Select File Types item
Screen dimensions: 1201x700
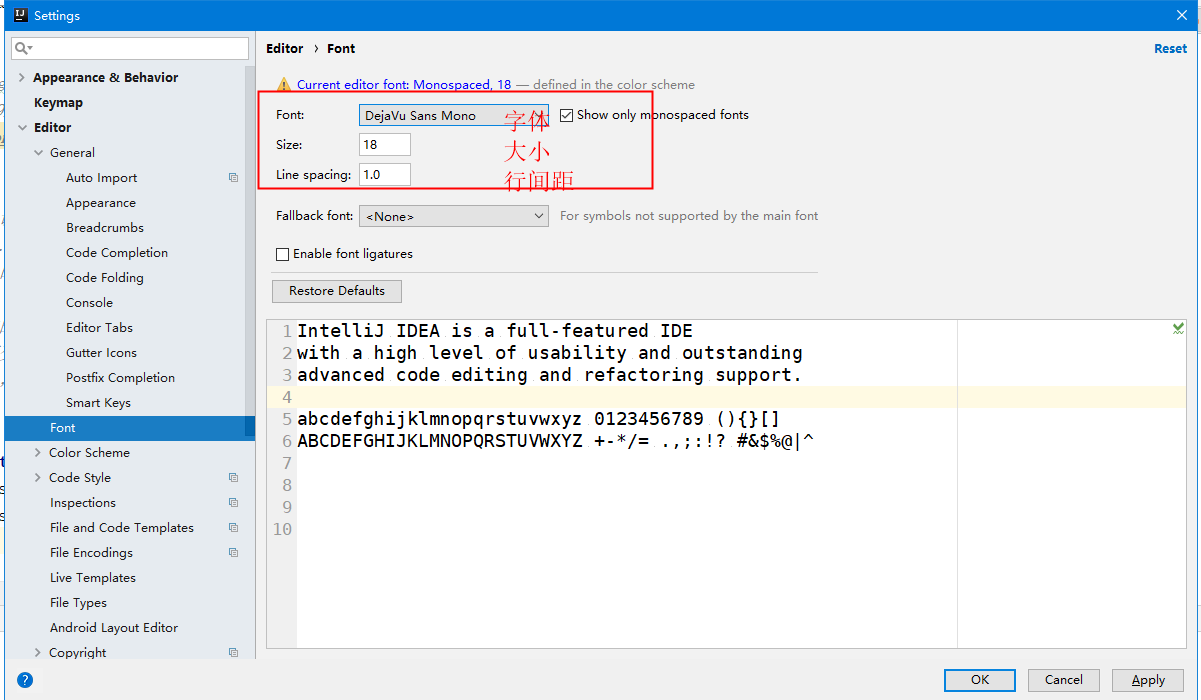pos(78,603)
